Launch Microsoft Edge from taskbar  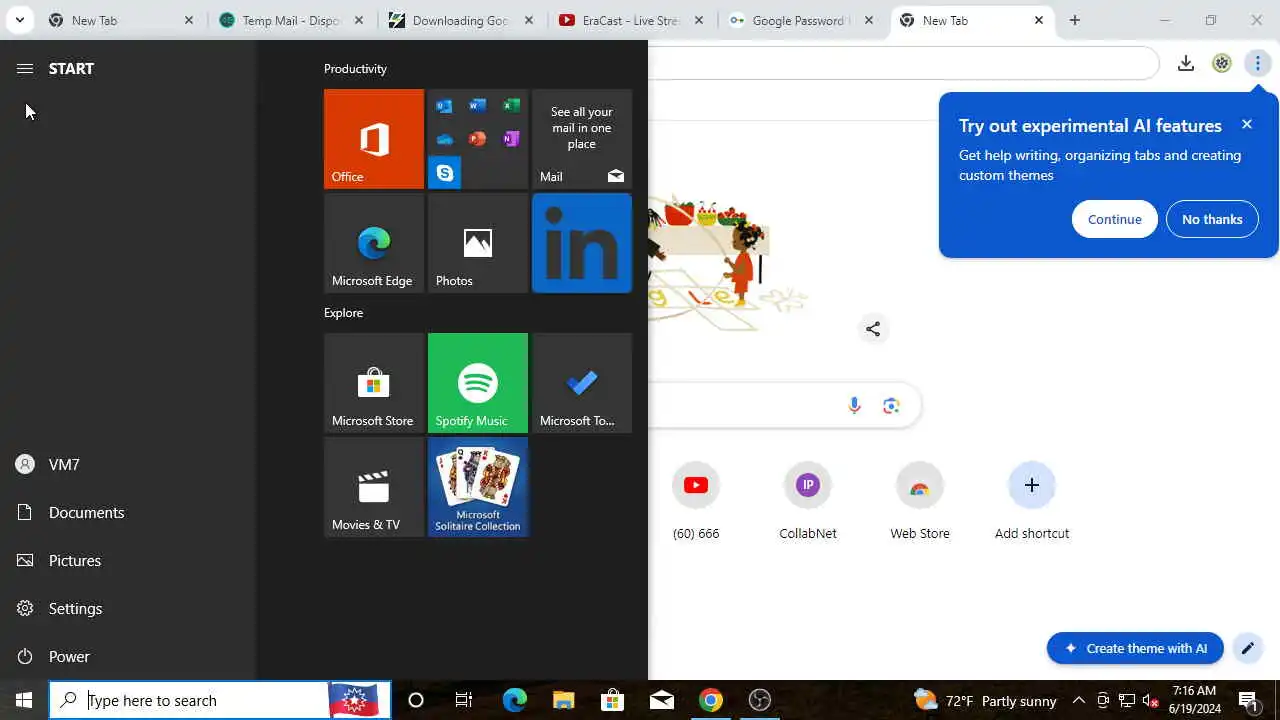[x=514, y=700]
